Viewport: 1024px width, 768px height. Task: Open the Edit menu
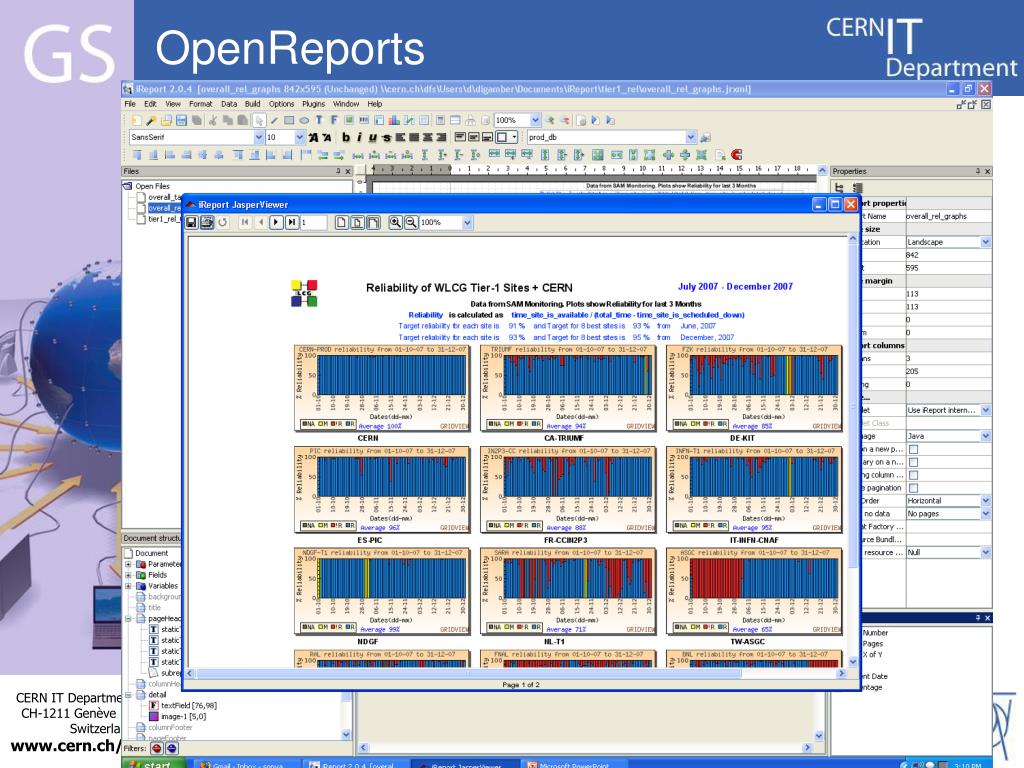pos(150,104)
